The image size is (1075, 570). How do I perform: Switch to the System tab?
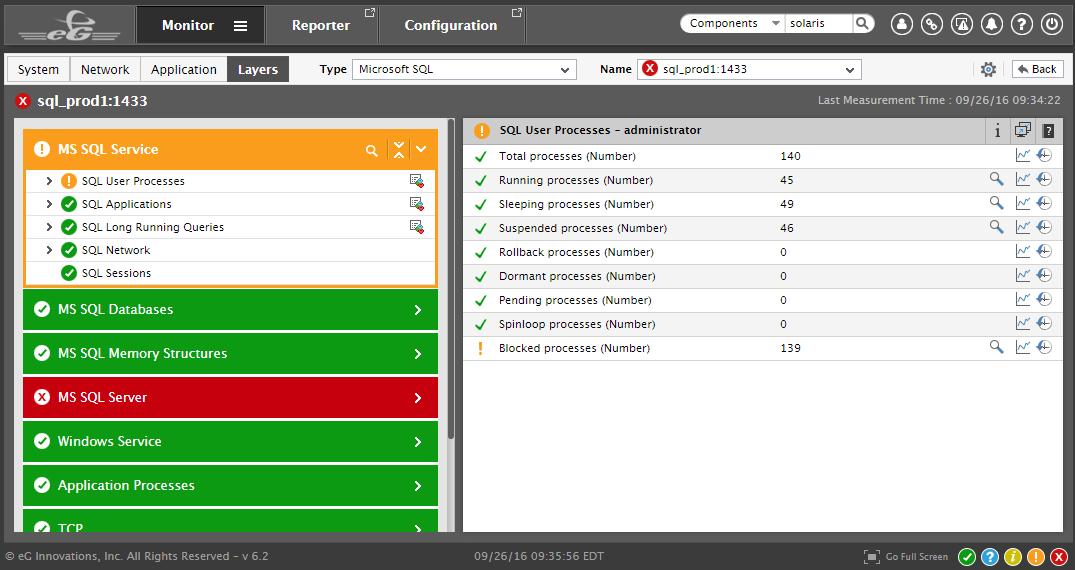pos(38,69)
